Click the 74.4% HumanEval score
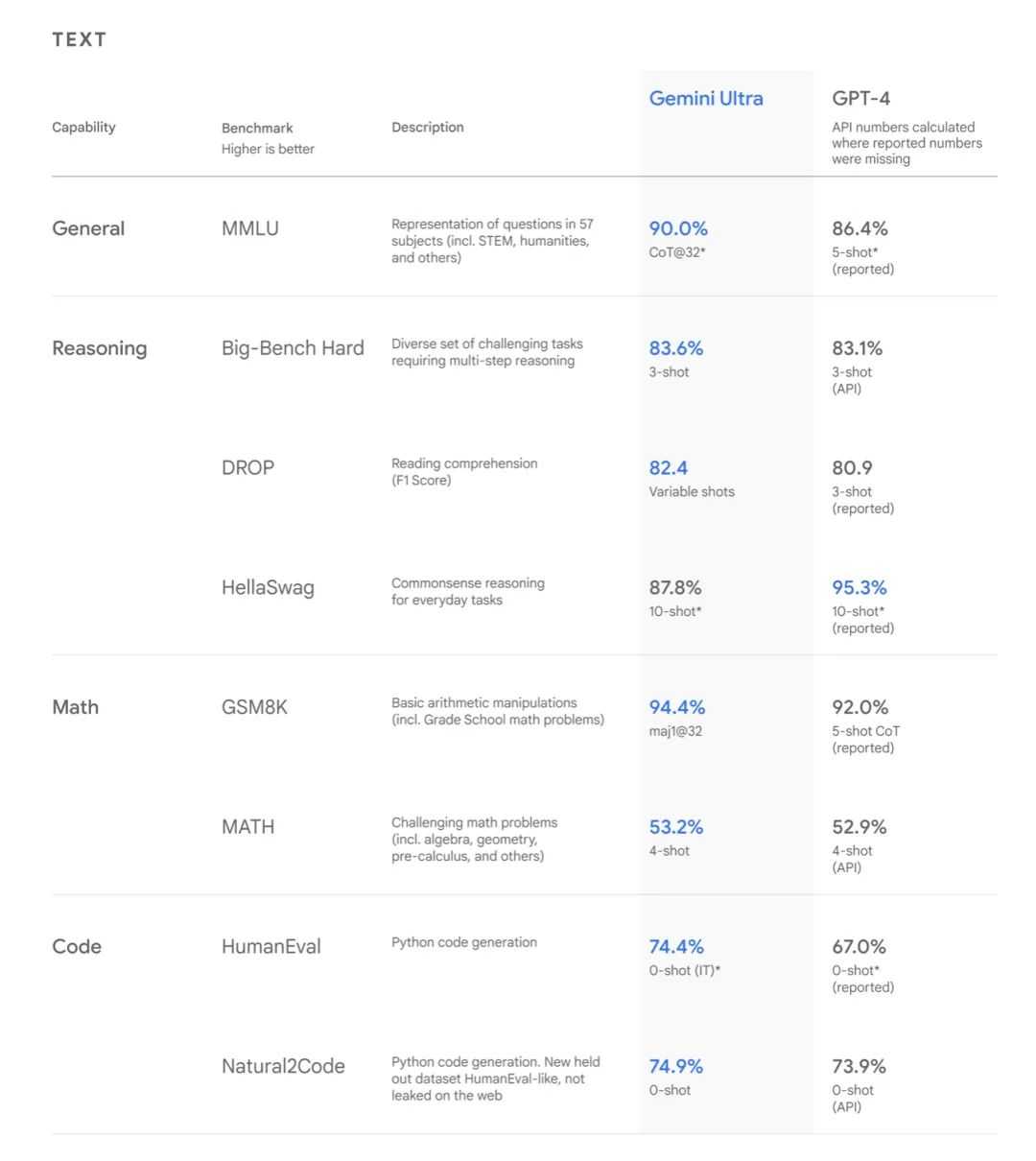 click(676, 947)
